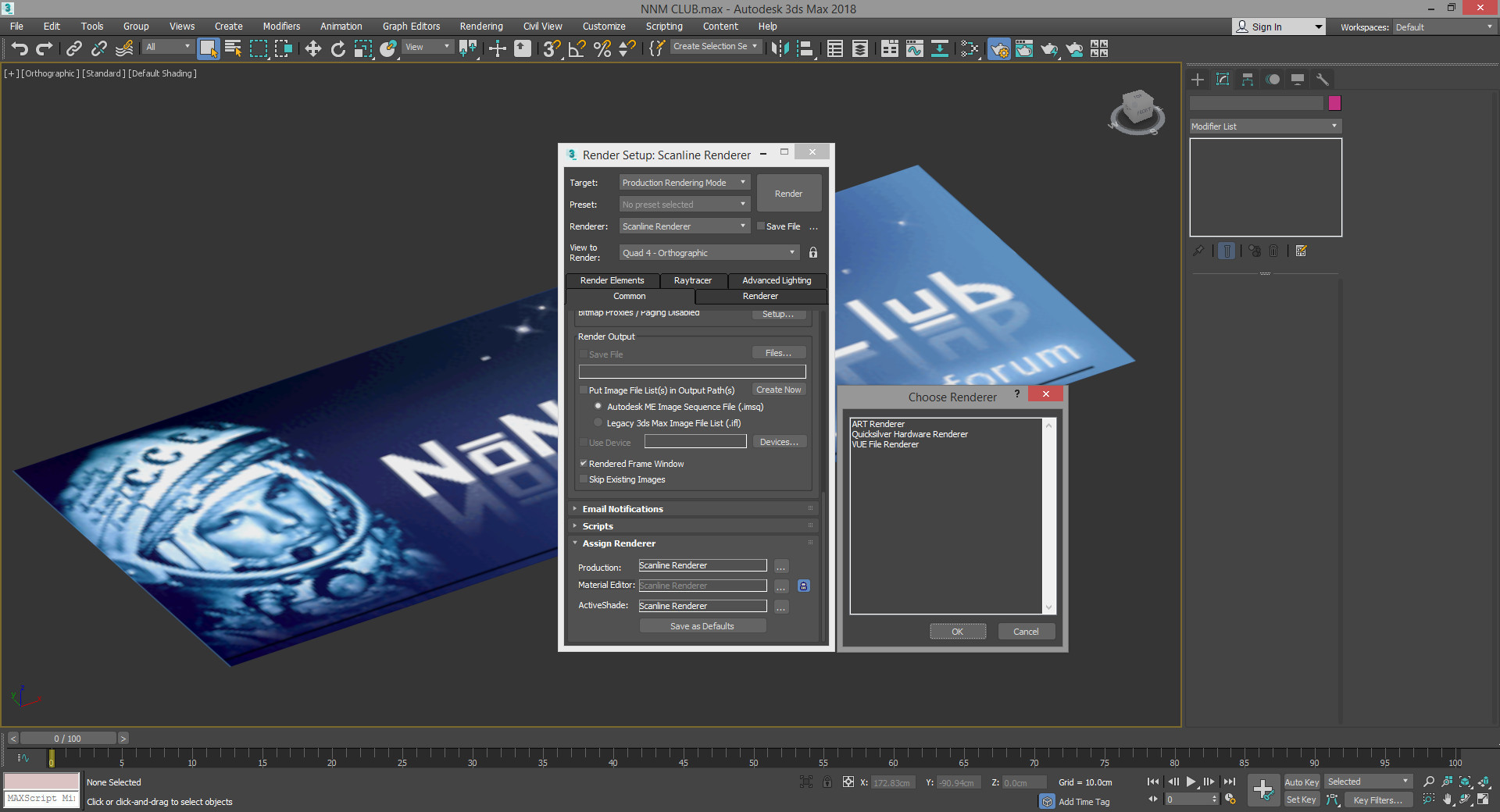Open Render Setup teapot icon
The height and width of the screenshot is (812, 1500).
tap(999, 48)
